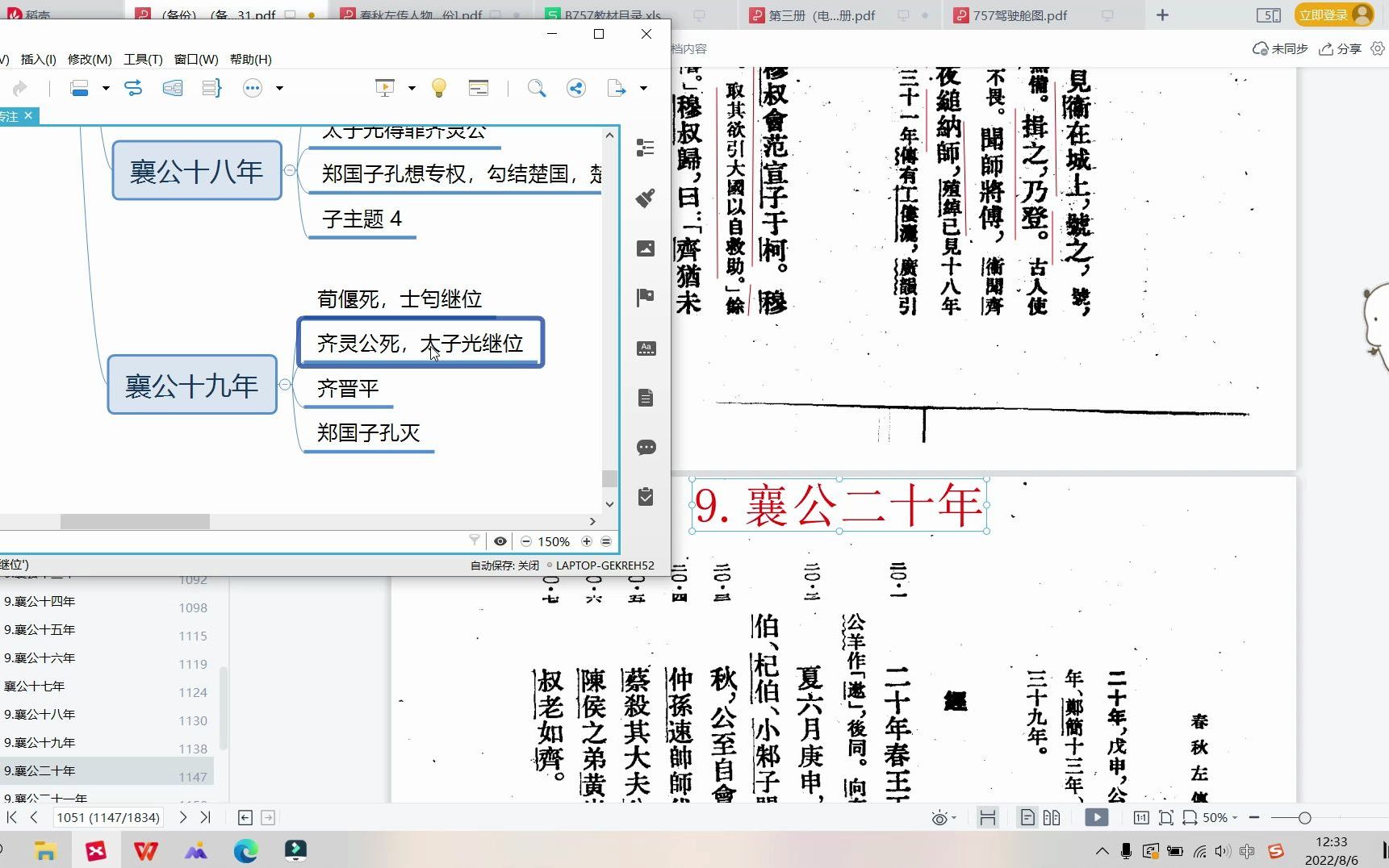Collapse the 襄公十八年 branch

pos(290,170)
